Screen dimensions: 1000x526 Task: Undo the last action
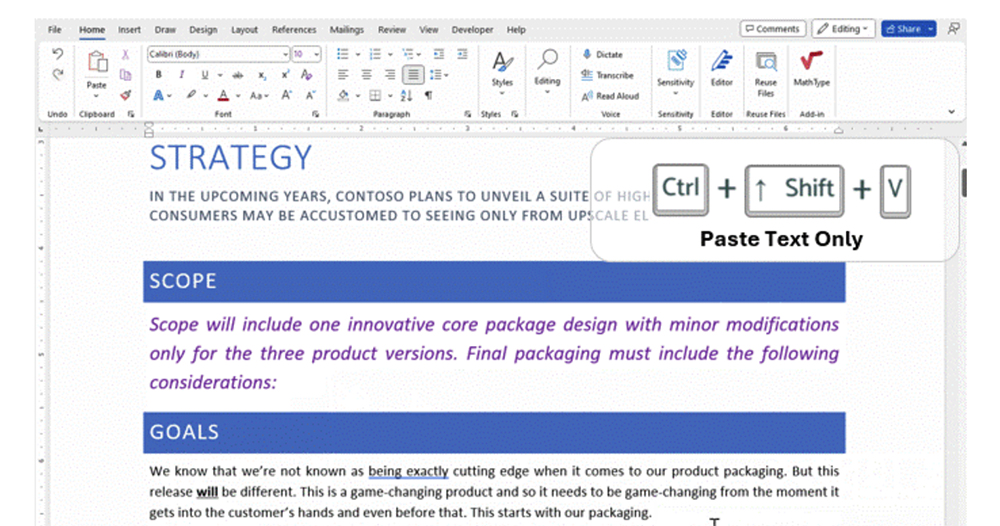pos(57,54)
